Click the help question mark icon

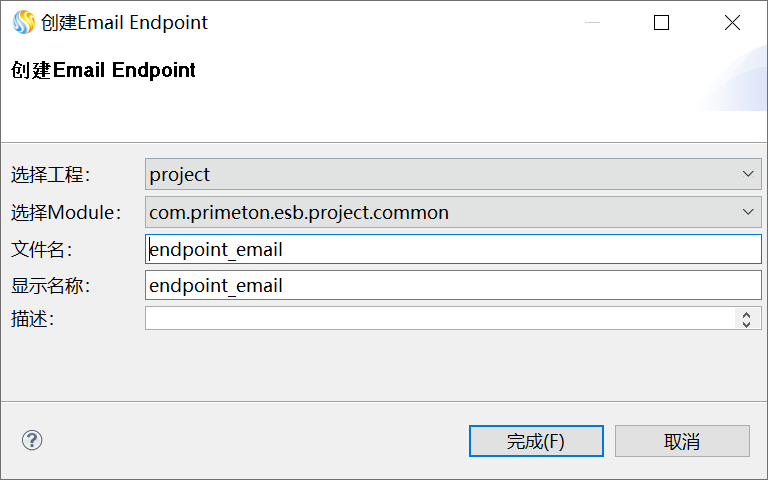tap(32, 440)
